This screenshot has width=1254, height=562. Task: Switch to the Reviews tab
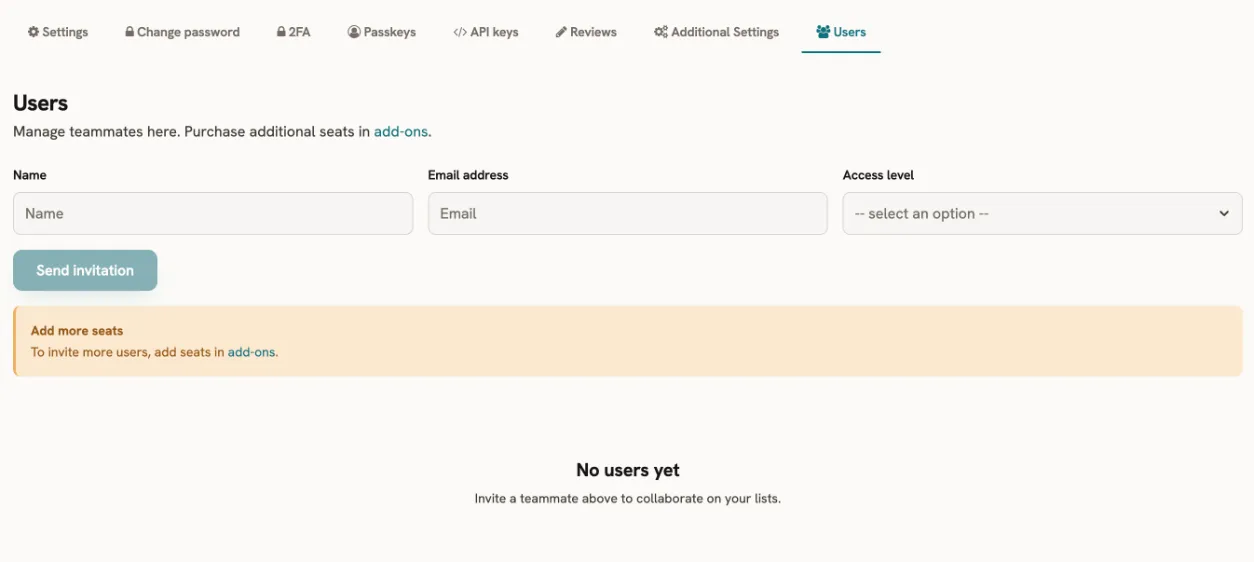(x=593, y=32)
